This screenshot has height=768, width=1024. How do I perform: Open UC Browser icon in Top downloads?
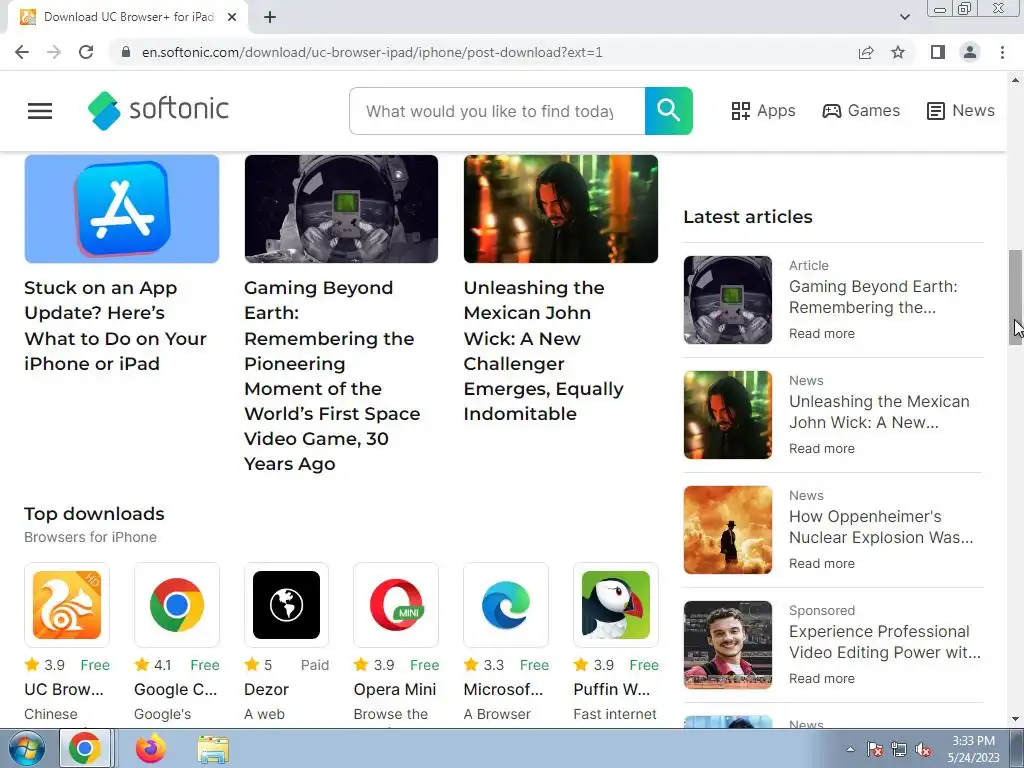click(x=67, y=605)
